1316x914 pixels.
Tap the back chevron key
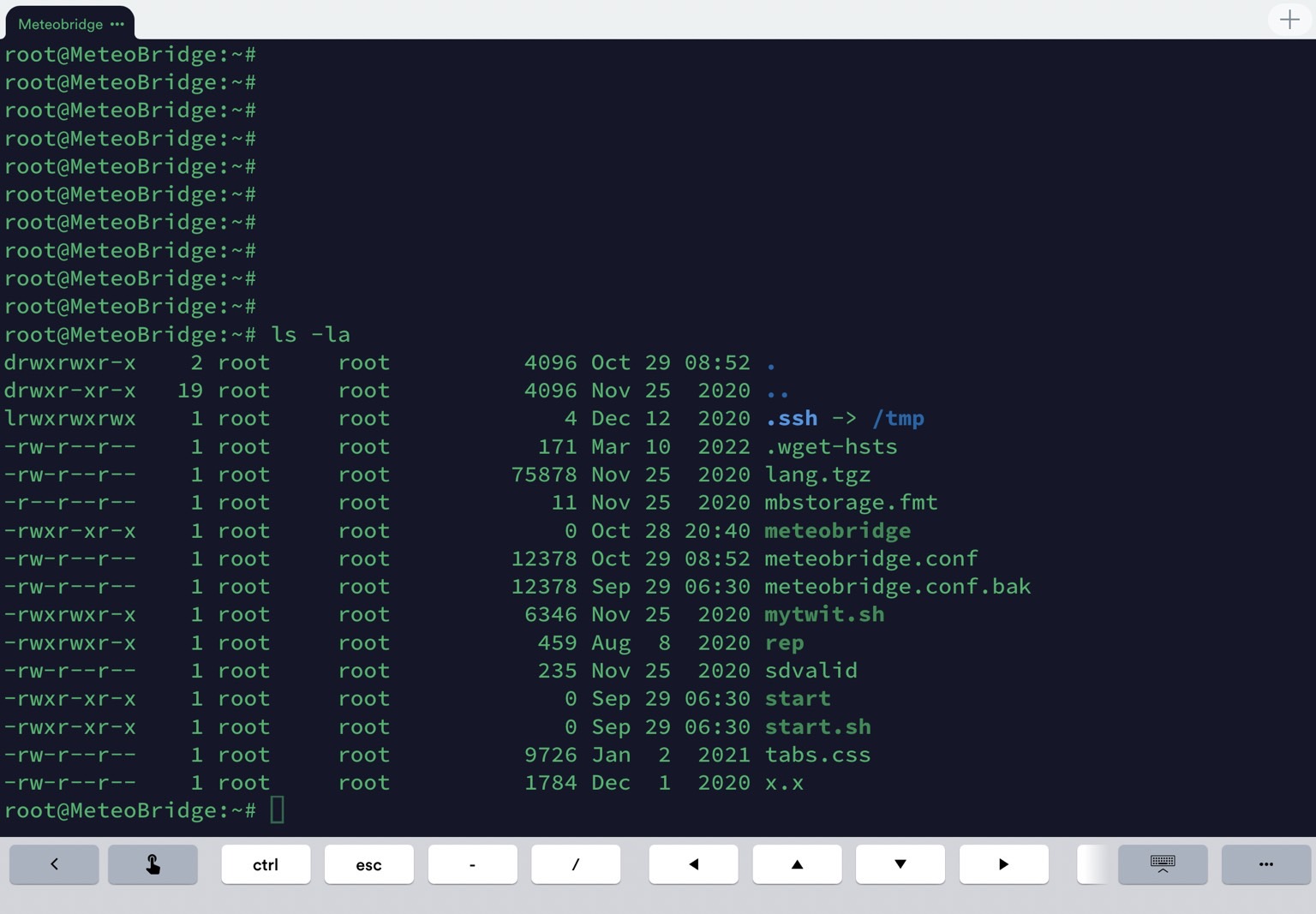pos(54,864)
